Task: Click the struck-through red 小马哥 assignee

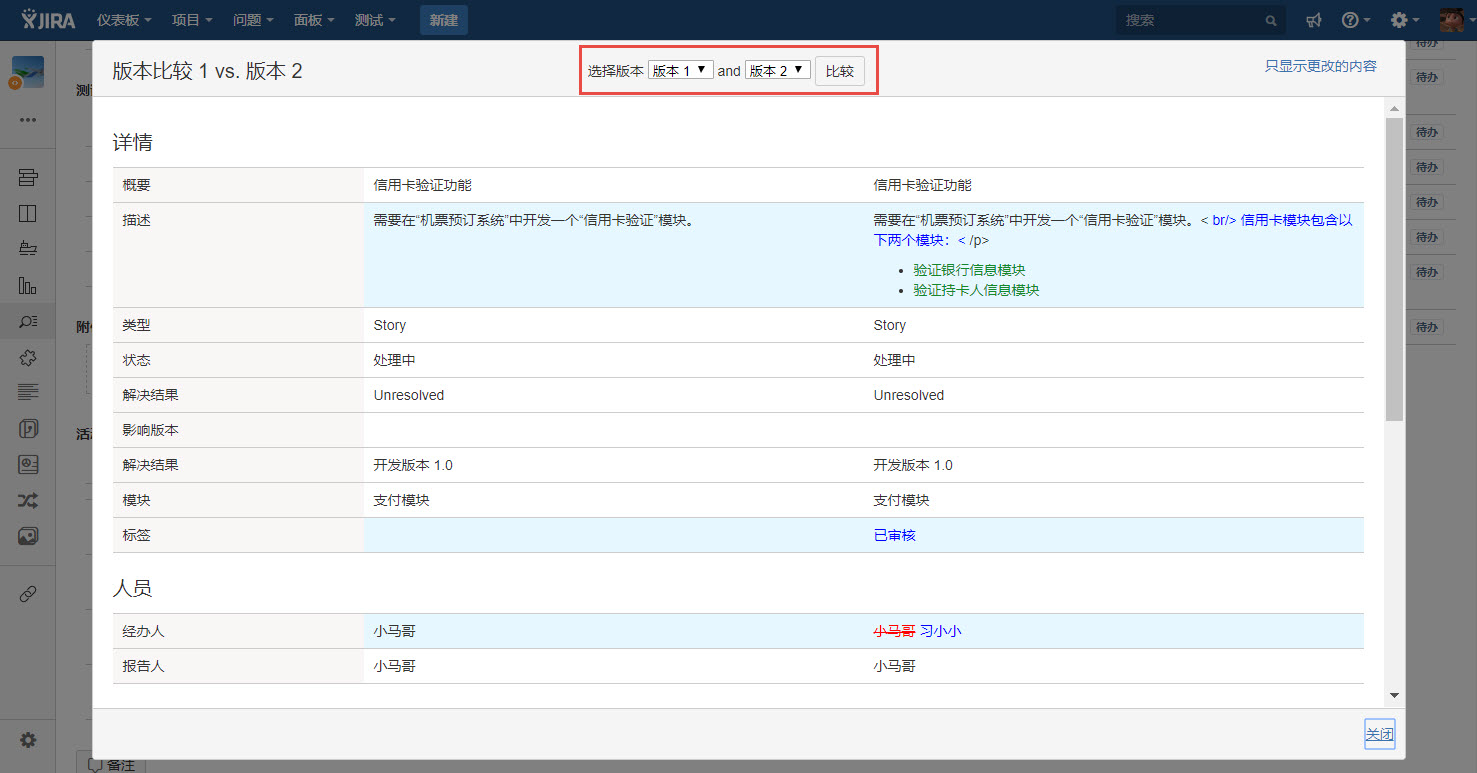Action: click(x=895, y=631)
